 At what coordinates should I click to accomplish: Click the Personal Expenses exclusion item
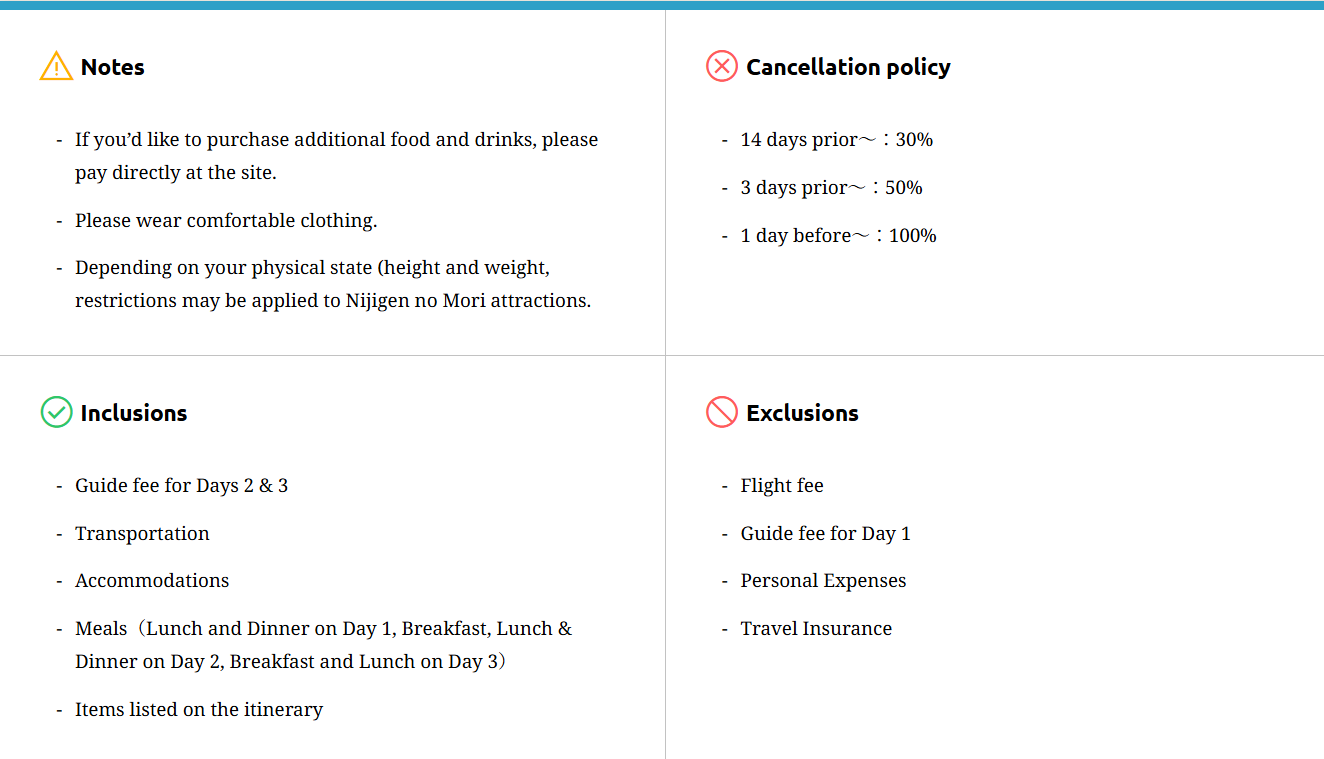pyautogui.click(x=823, y=581)
